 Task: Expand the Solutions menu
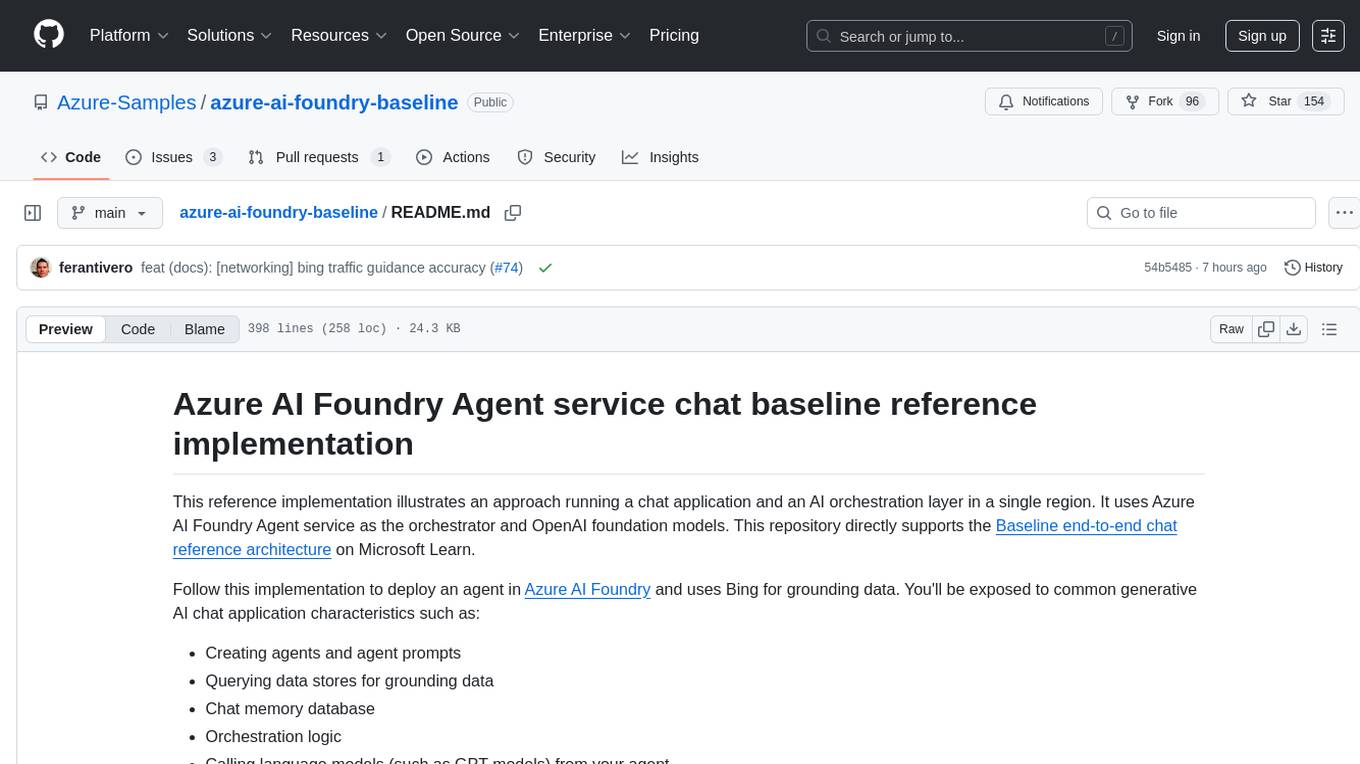point(230,35)
